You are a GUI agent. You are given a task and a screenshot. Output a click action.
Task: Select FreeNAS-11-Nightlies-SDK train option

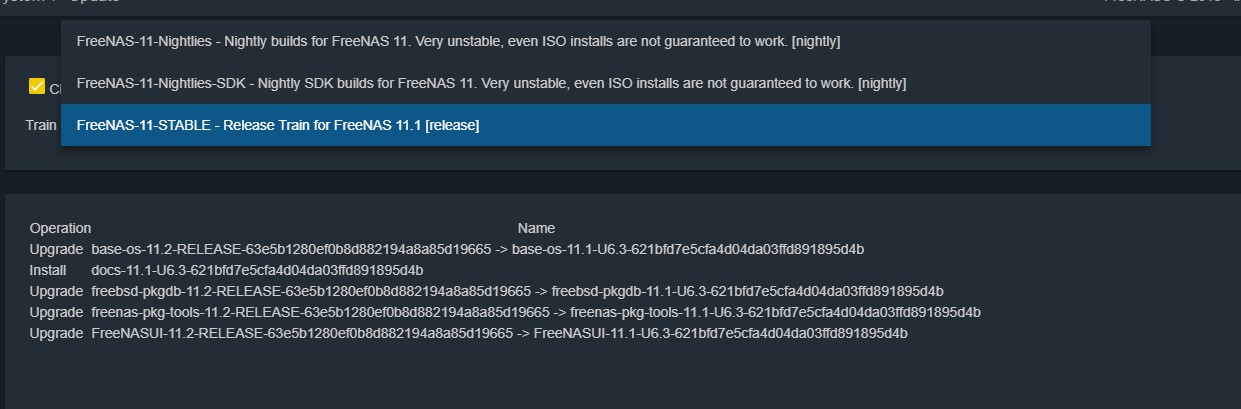pyautogui.click(x=605, y=83)
